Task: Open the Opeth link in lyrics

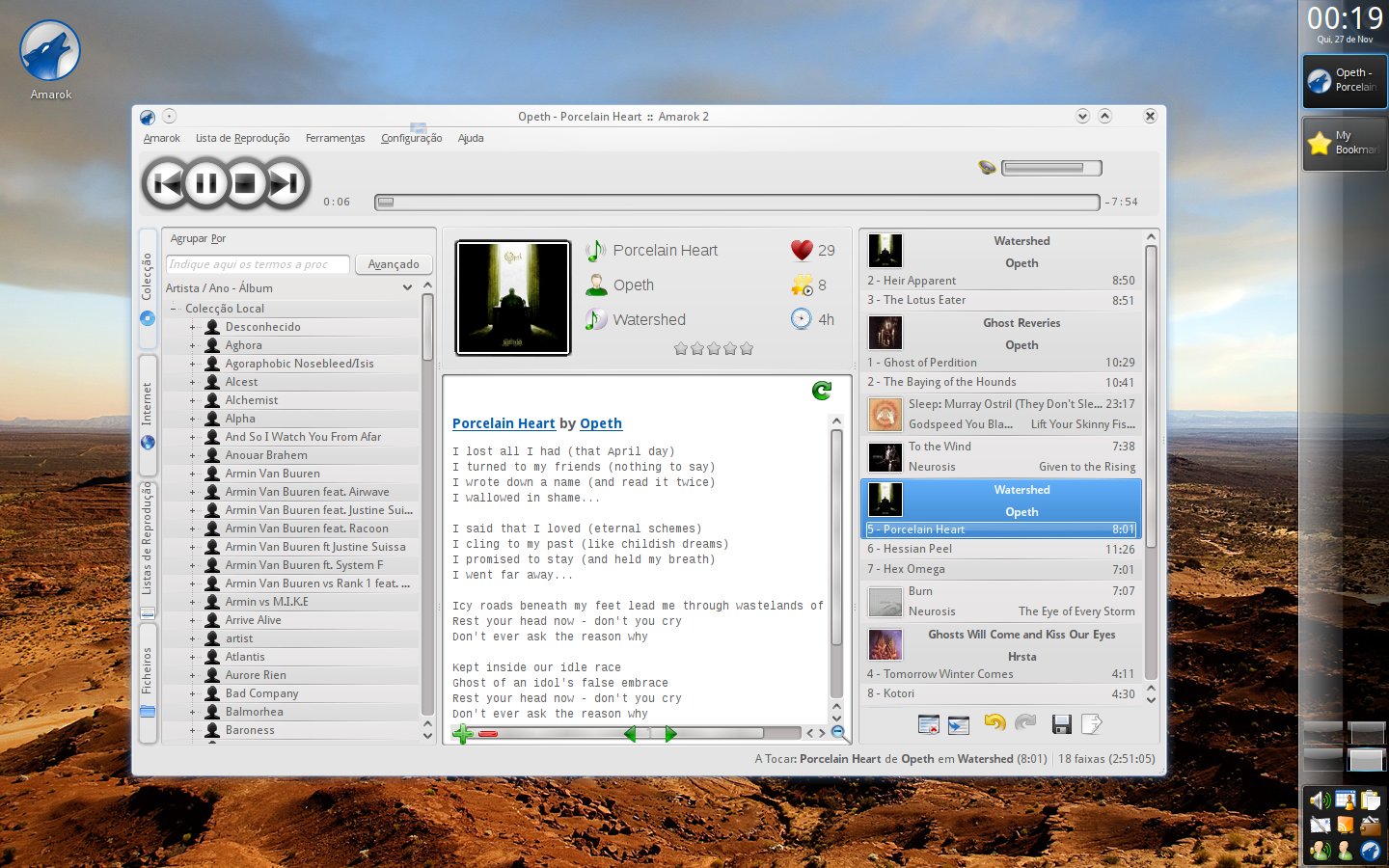Action: click(x=601, y=423)
